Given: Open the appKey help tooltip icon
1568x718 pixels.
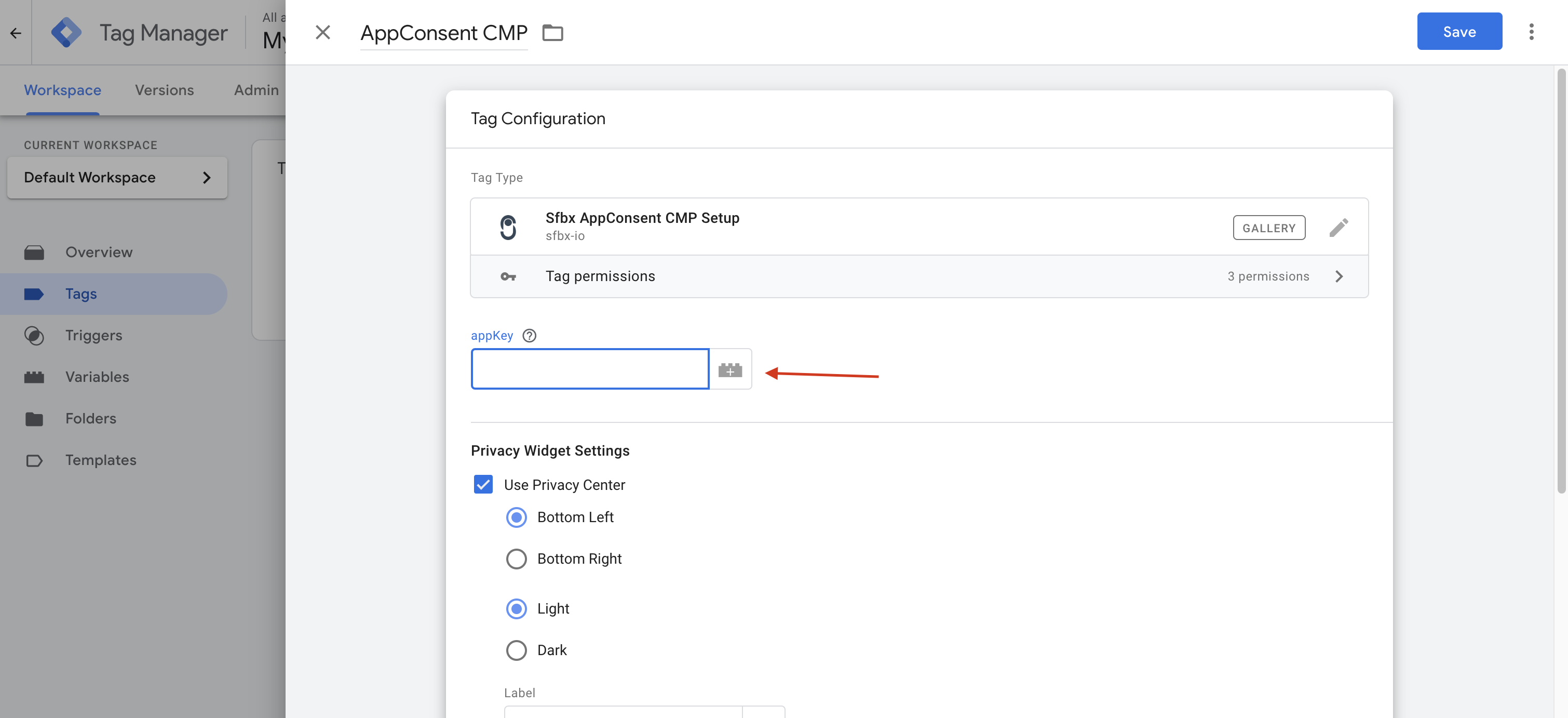Looking at the screenshot, I should (529, 336).
